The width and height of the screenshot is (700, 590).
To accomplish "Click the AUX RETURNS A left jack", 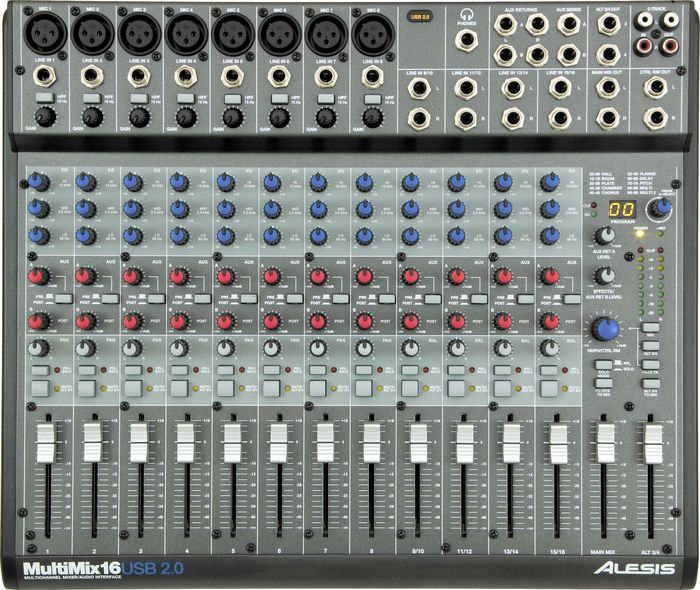I will (505, 25).
